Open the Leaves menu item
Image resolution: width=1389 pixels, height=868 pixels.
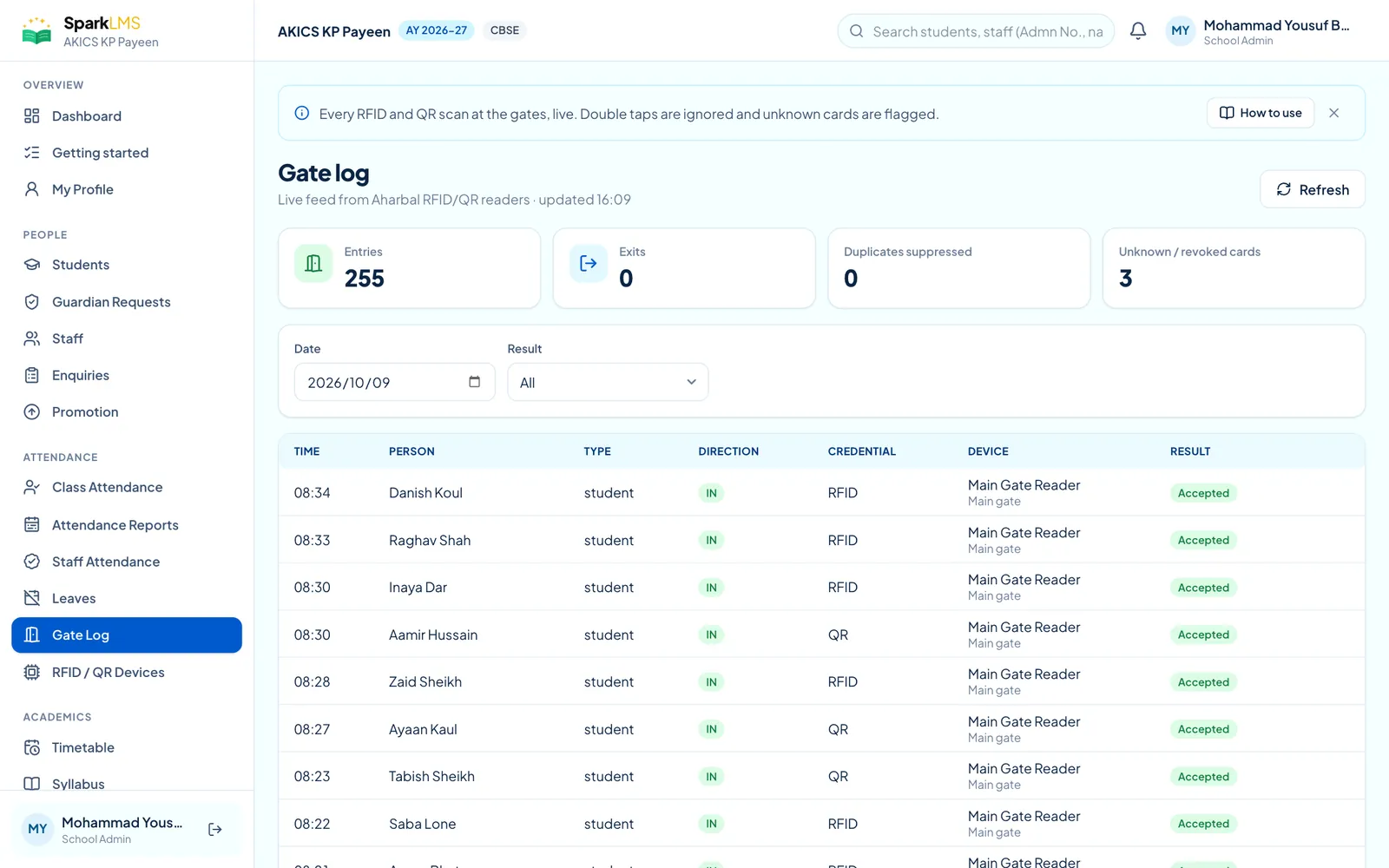click(x=127, y=598)
